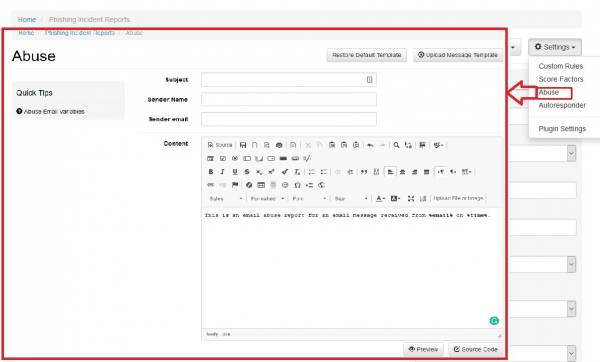Click the Undo arrow in the editor toolbar

tap(370, 145)
